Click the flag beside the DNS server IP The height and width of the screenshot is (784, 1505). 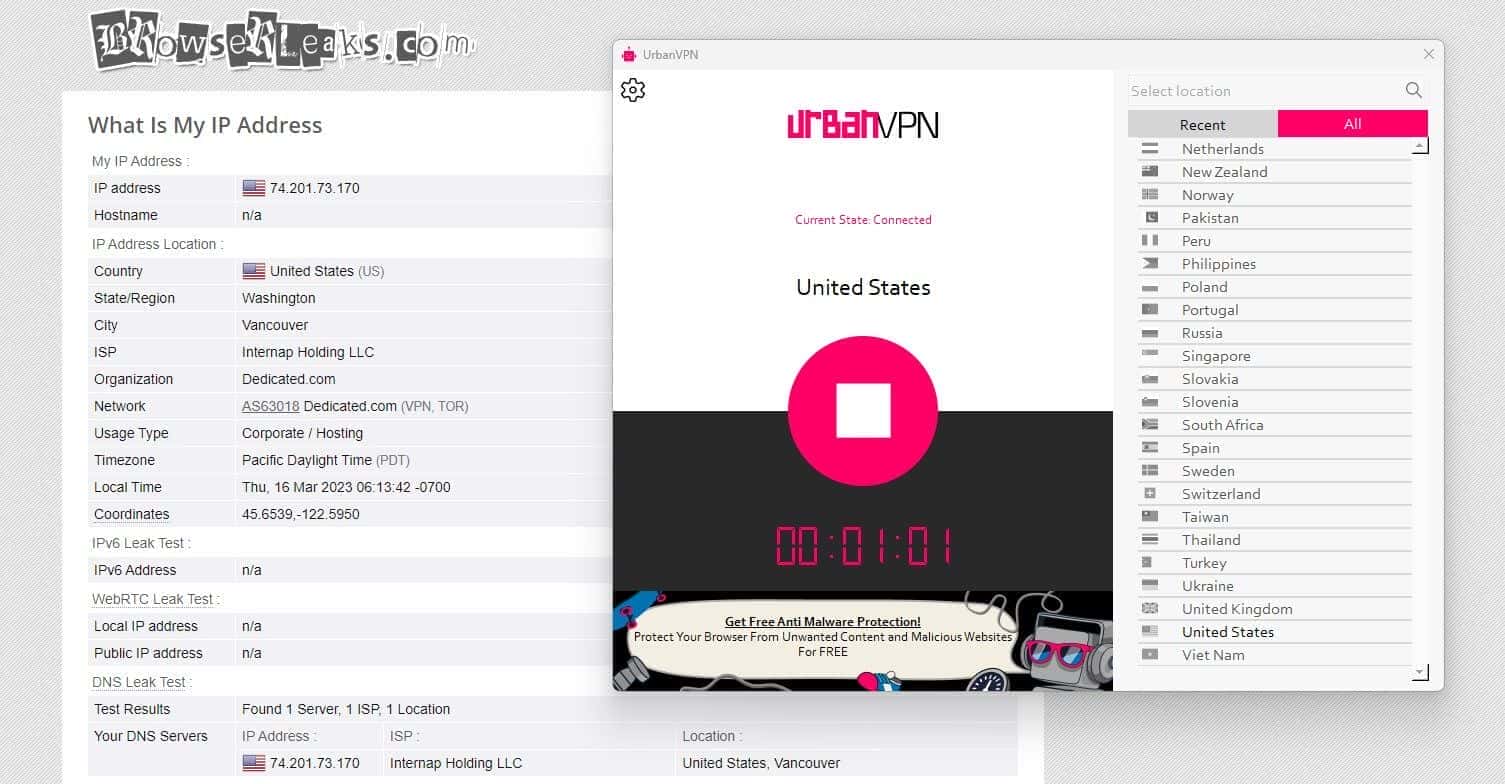pos(254,763)
